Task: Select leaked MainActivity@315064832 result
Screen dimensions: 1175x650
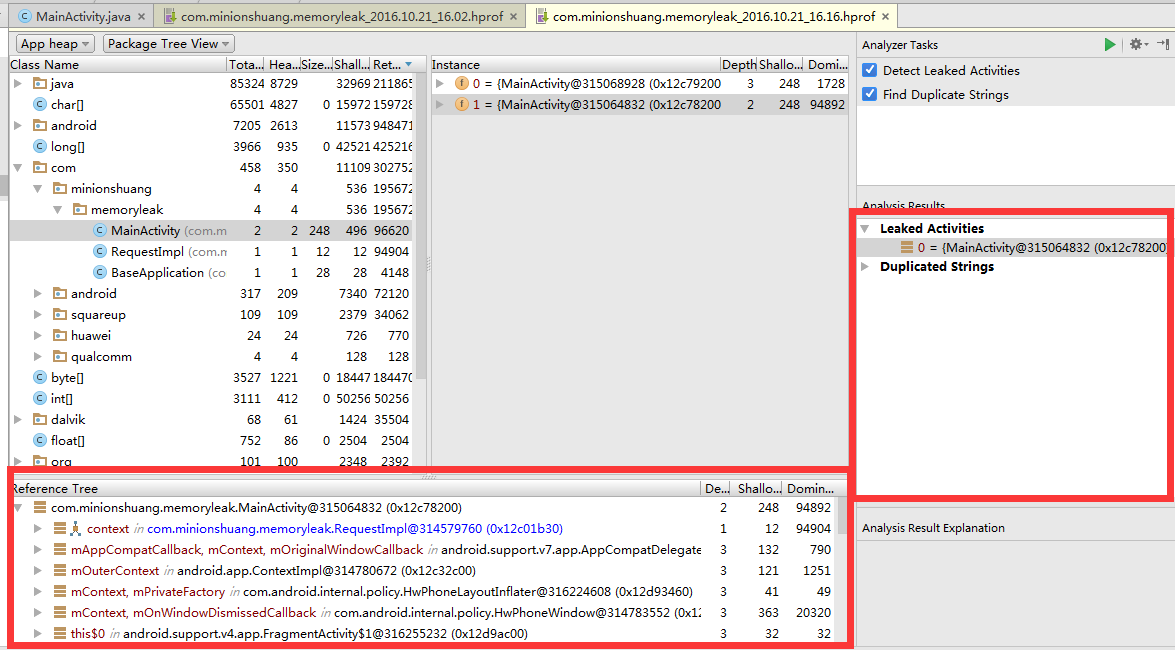Action: point(1012,247)
